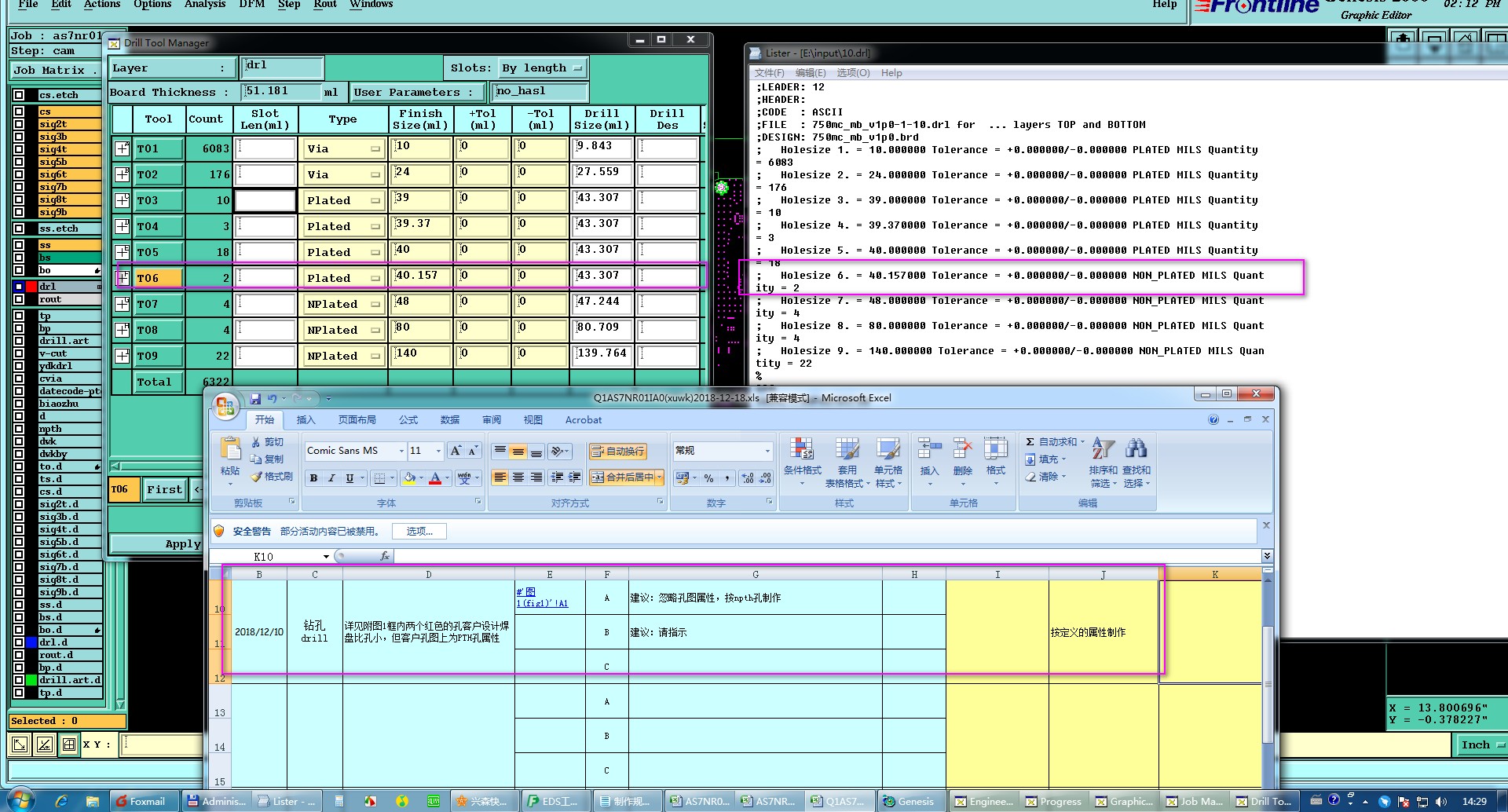This screenshot has height=812, width=1508.
Task: Open the Inch units dropdown
Action: [1483, 744]
